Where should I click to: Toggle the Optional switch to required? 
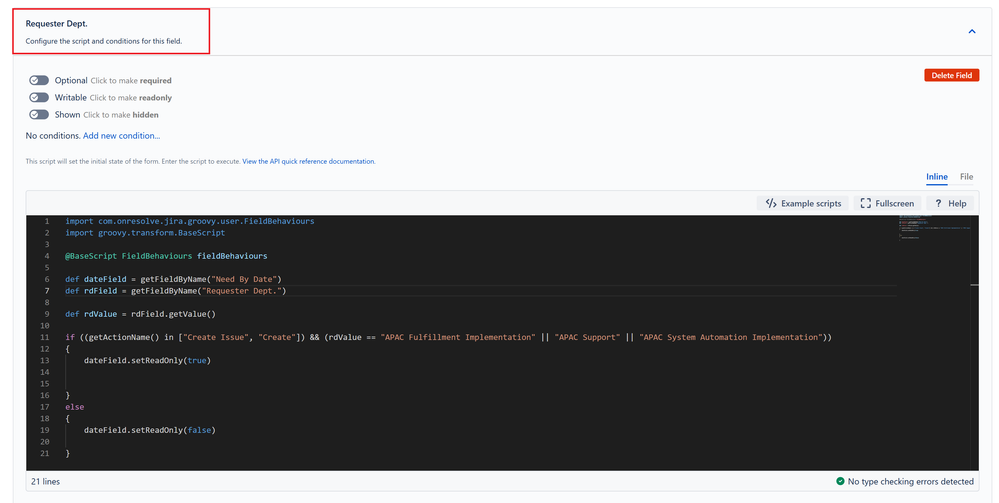(x=39, y=80)
